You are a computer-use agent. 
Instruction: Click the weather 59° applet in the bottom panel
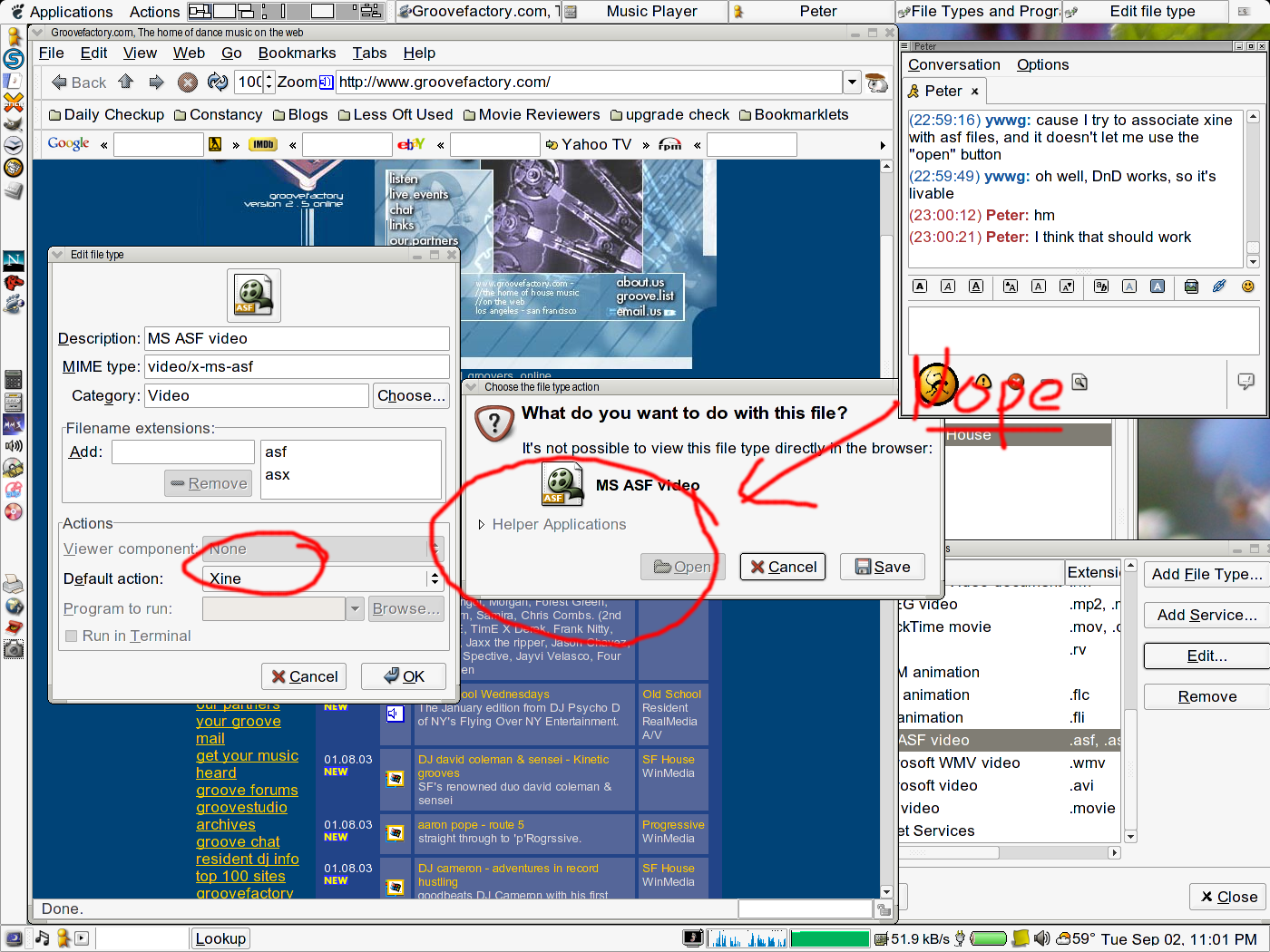[1078, 939]
